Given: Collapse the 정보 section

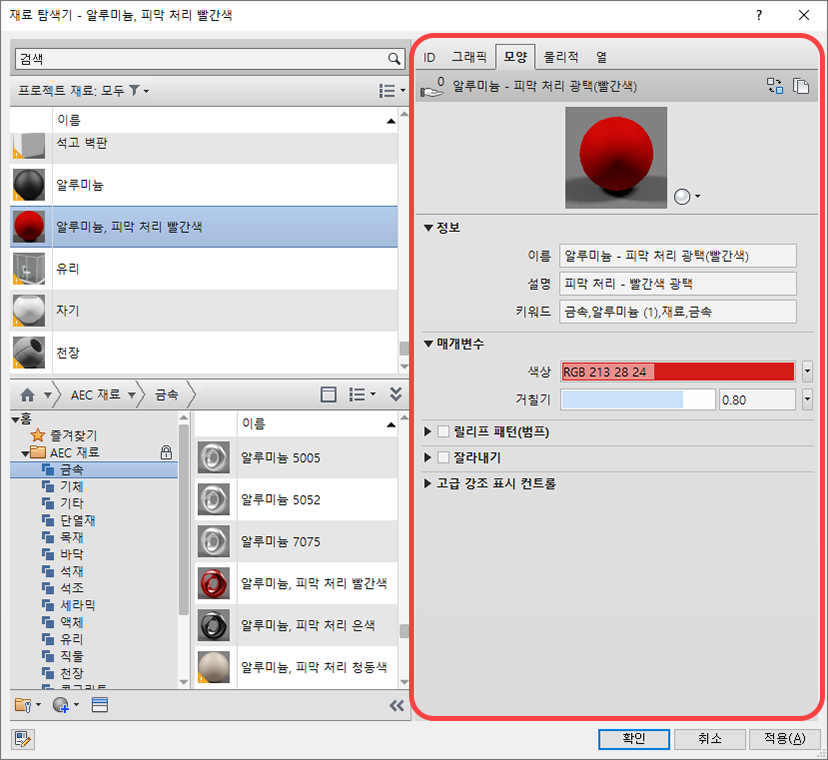Looking at the screenshot, I should (428, 228).
